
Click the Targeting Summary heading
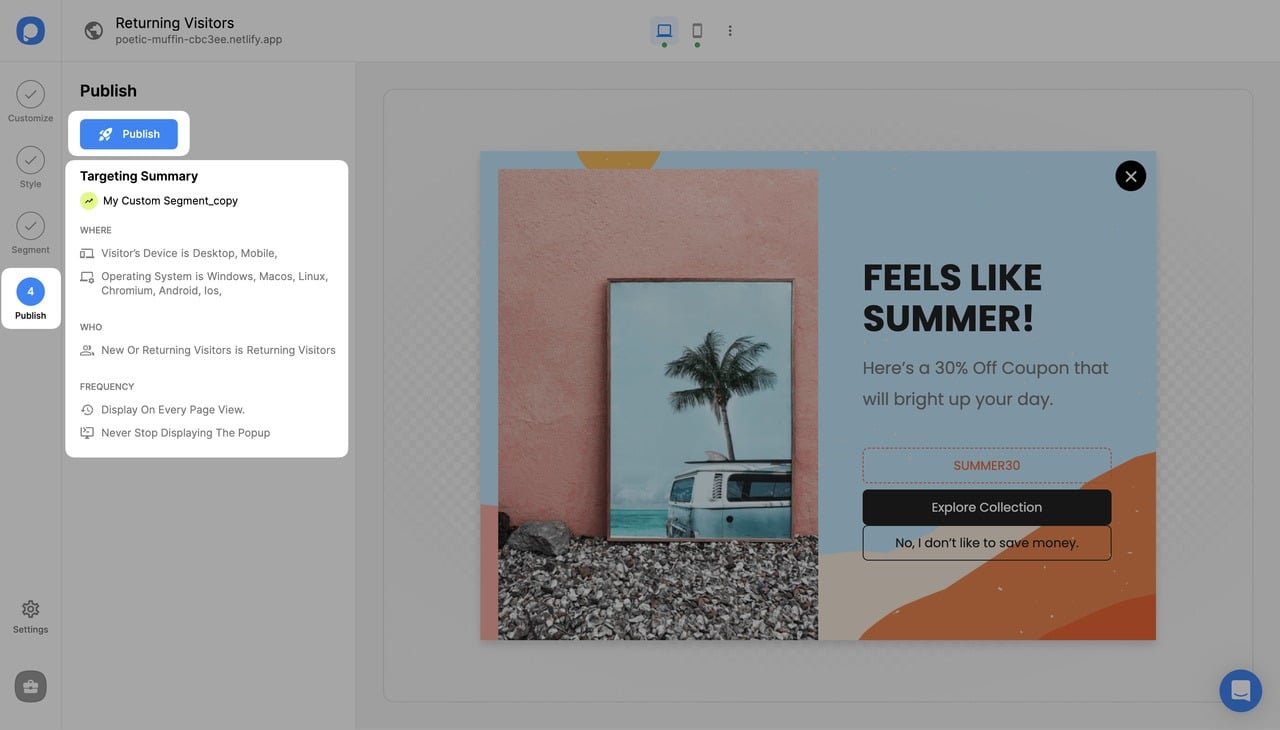[x=139, y=176]
